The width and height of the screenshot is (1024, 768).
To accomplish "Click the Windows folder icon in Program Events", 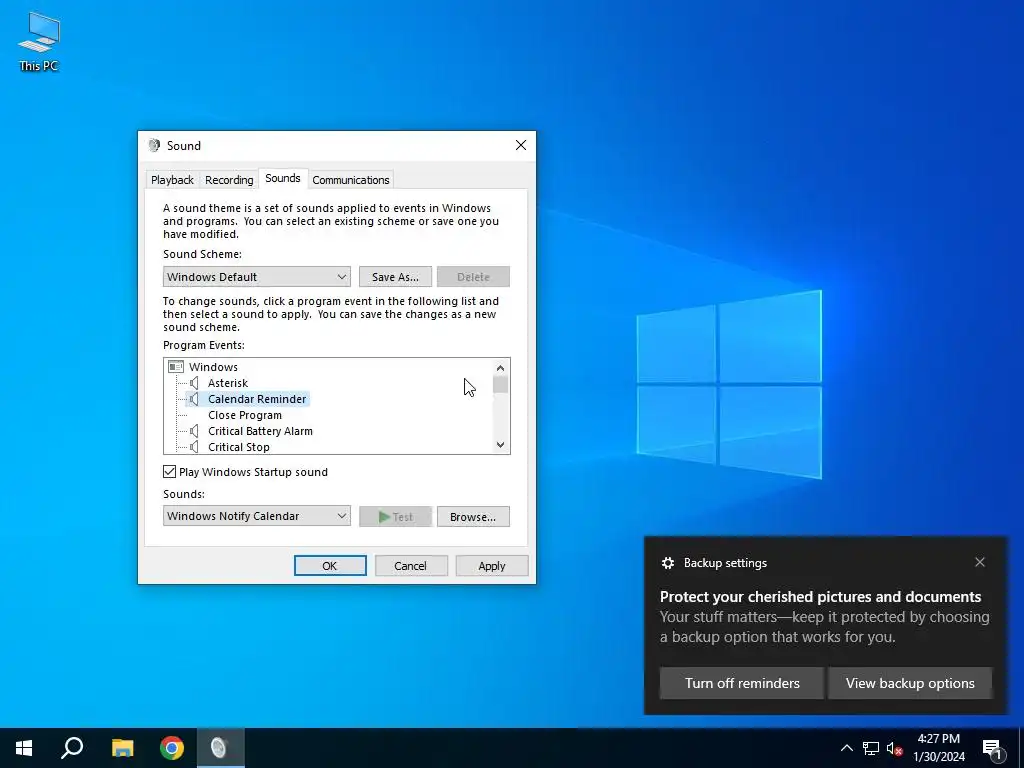I will click(176, 367).
